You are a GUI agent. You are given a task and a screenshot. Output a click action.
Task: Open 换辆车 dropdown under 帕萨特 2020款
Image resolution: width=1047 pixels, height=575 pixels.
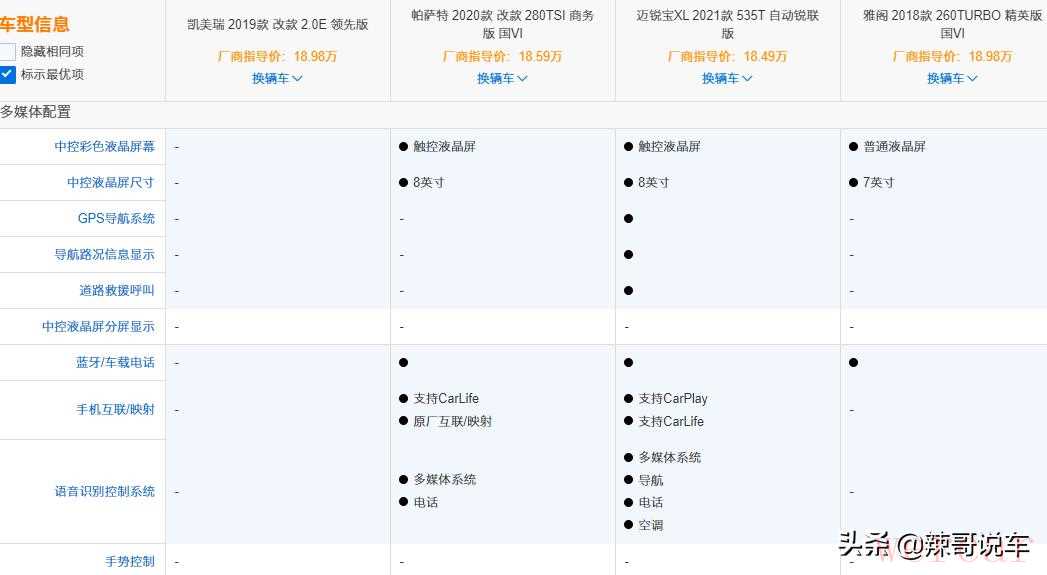pos(502,78)
